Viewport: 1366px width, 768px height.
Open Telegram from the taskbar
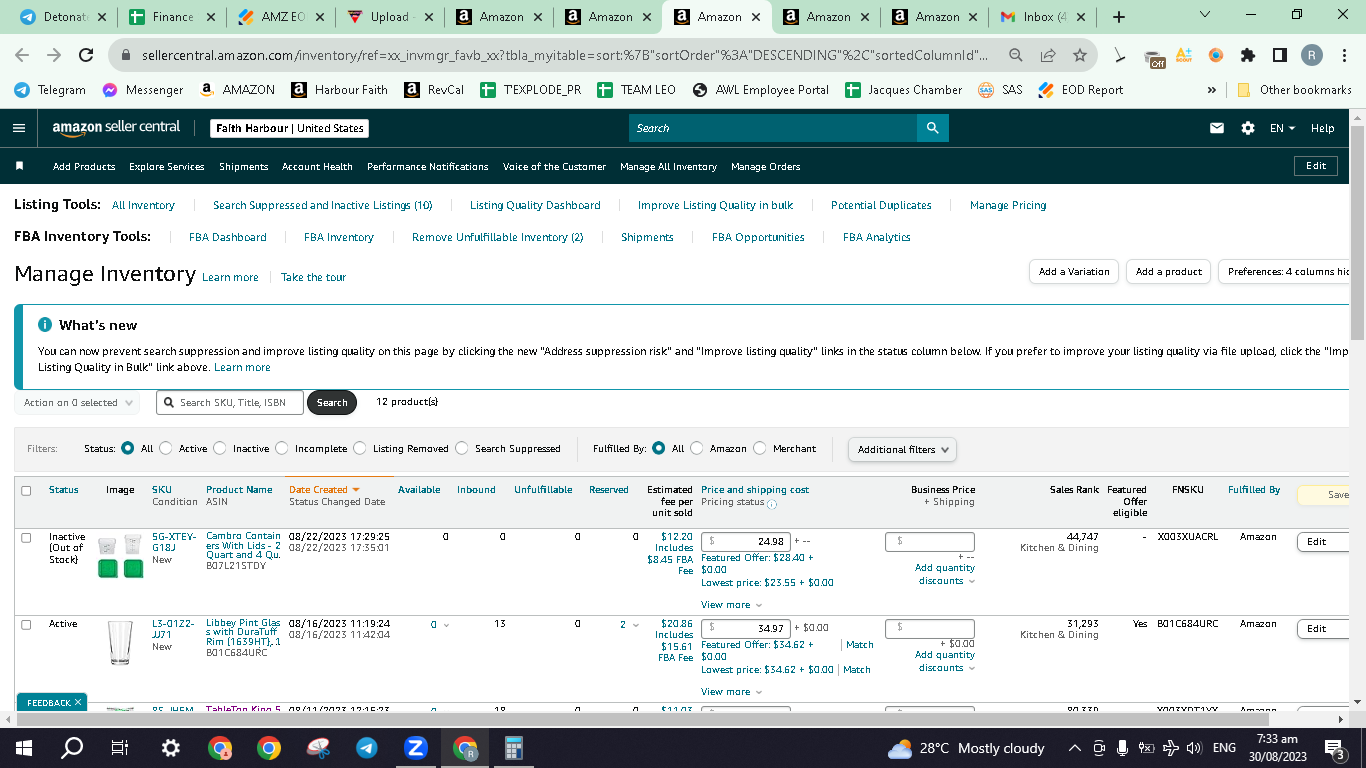click(x=367, y=748)
